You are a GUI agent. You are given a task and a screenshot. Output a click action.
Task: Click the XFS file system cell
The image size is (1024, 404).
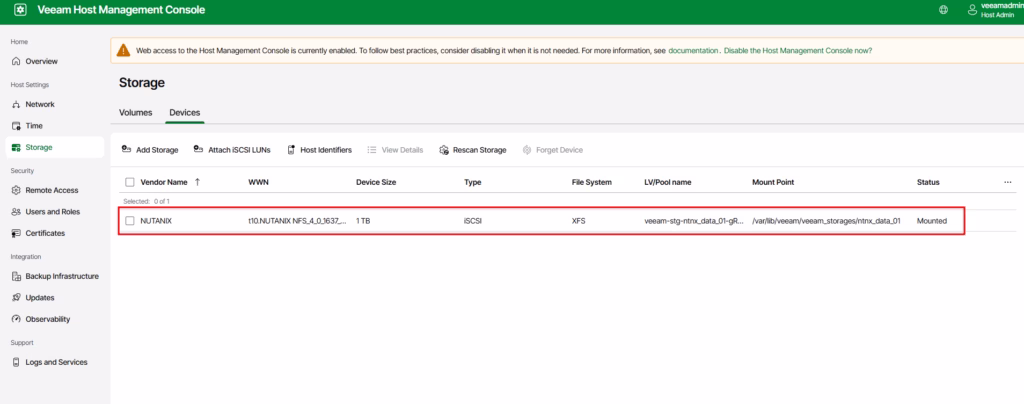579,221
